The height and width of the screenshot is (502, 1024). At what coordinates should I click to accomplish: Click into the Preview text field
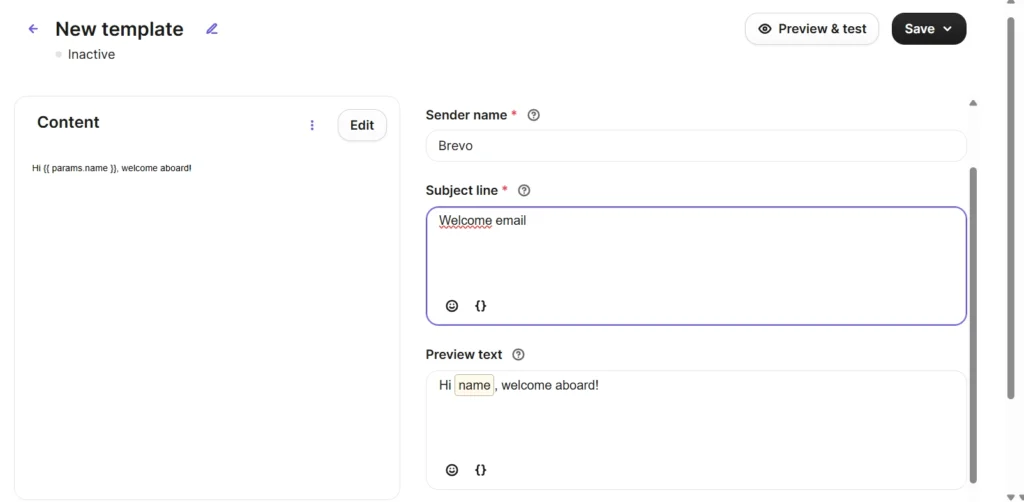coord(696,430)
